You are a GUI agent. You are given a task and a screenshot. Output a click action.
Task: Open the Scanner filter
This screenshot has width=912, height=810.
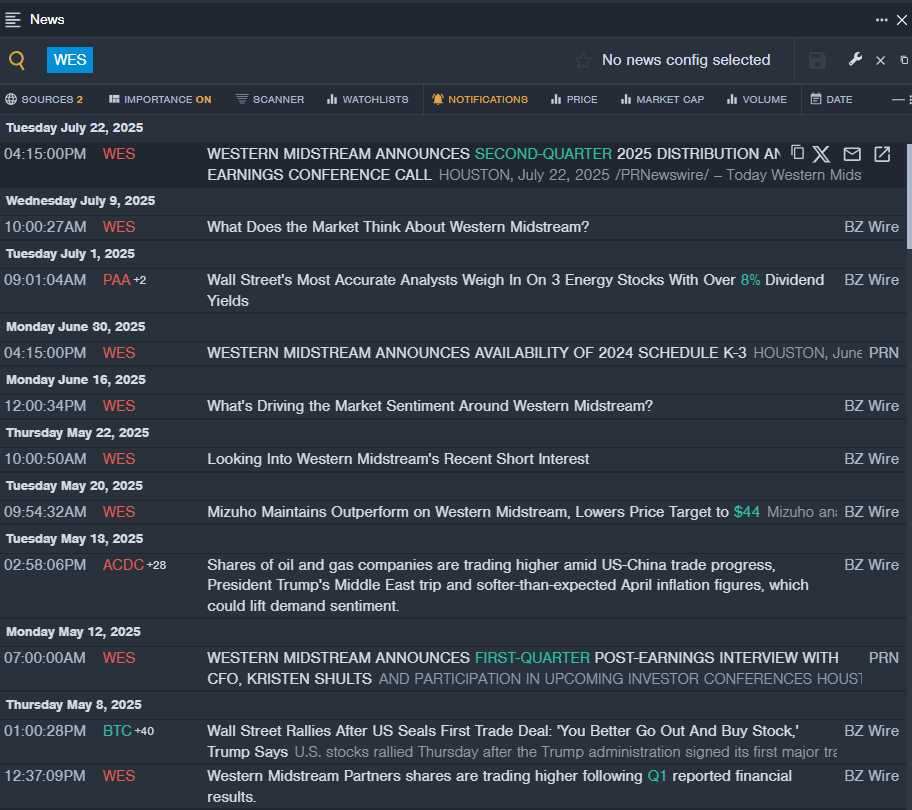click(x=270, y=99)
